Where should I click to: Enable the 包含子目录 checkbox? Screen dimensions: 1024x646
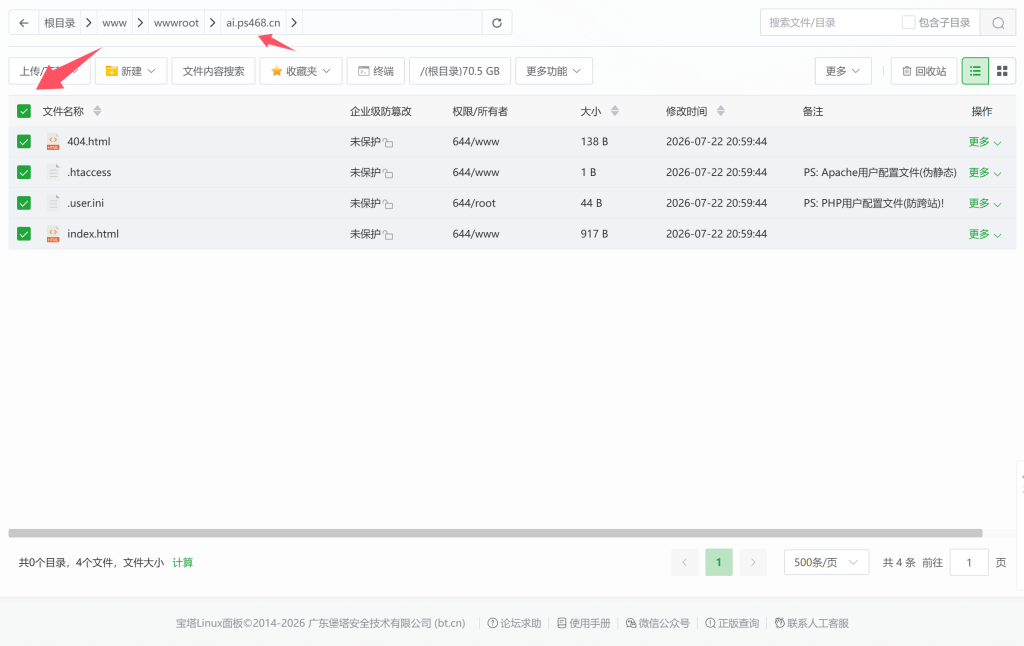pyautogui.click(x=908, y=22)
